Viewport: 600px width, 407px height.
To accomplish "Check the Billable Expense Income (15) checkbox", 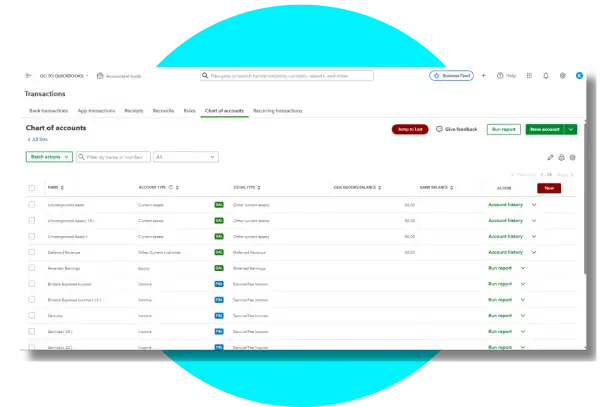I will [32, 300].
